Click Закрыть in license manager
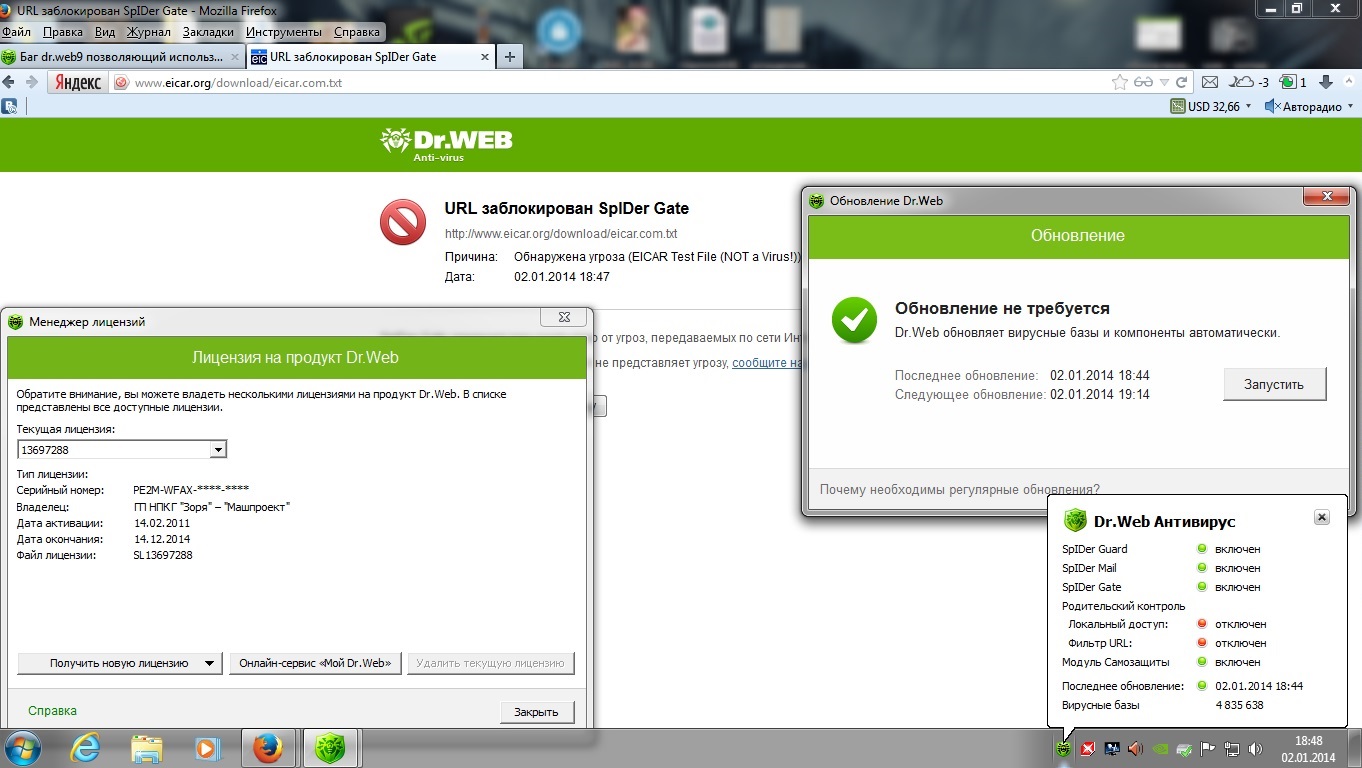The height and width of the screenshot is (768, 1362). (x=537, y=712)
